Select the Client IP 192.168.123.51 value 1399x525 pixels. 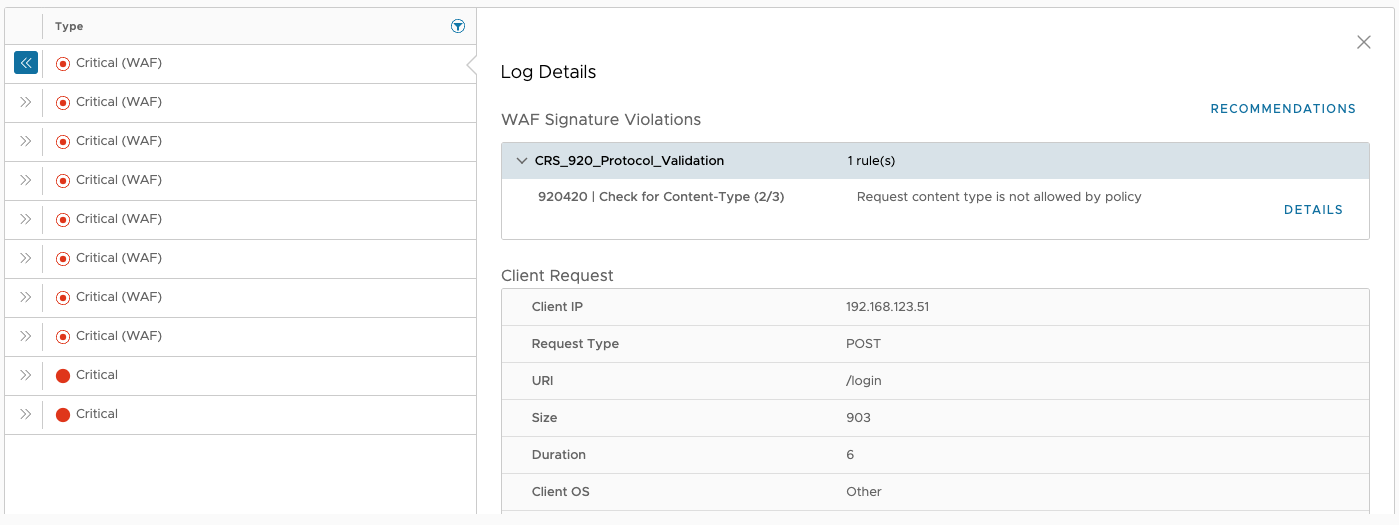tap(887, 307)
